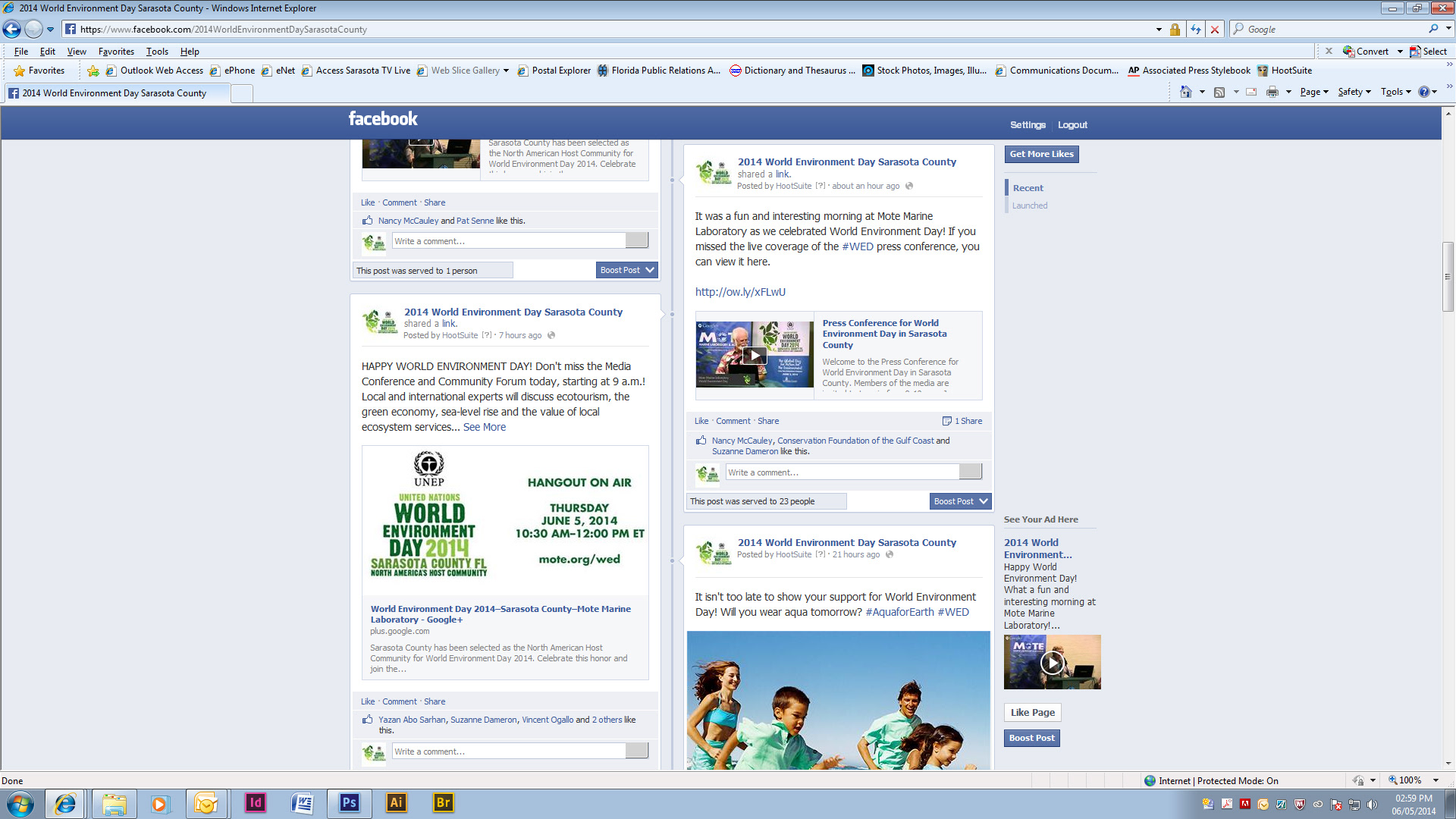Viewport: 1456px width, 819px height.
Task: Play the Mote video in See Your Ad Here
Action: (x=1052, y=662)
